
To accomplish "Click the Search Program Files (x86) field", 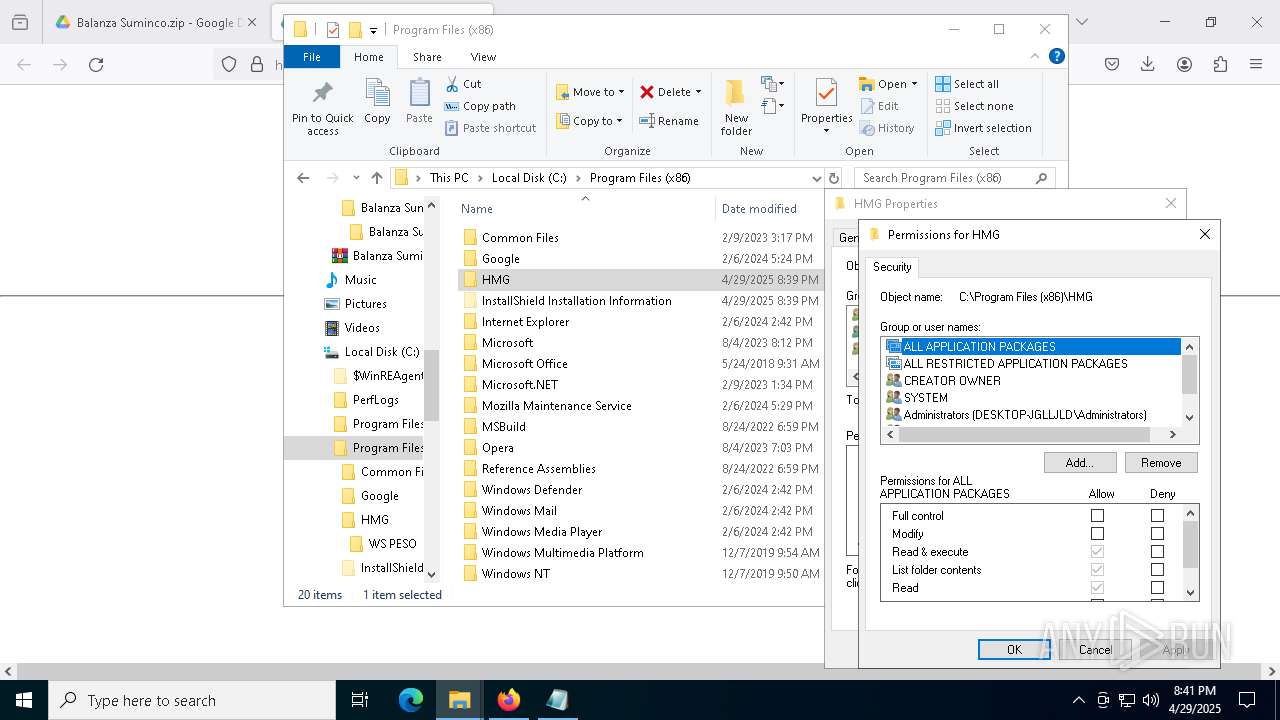I will click(953, 178).
